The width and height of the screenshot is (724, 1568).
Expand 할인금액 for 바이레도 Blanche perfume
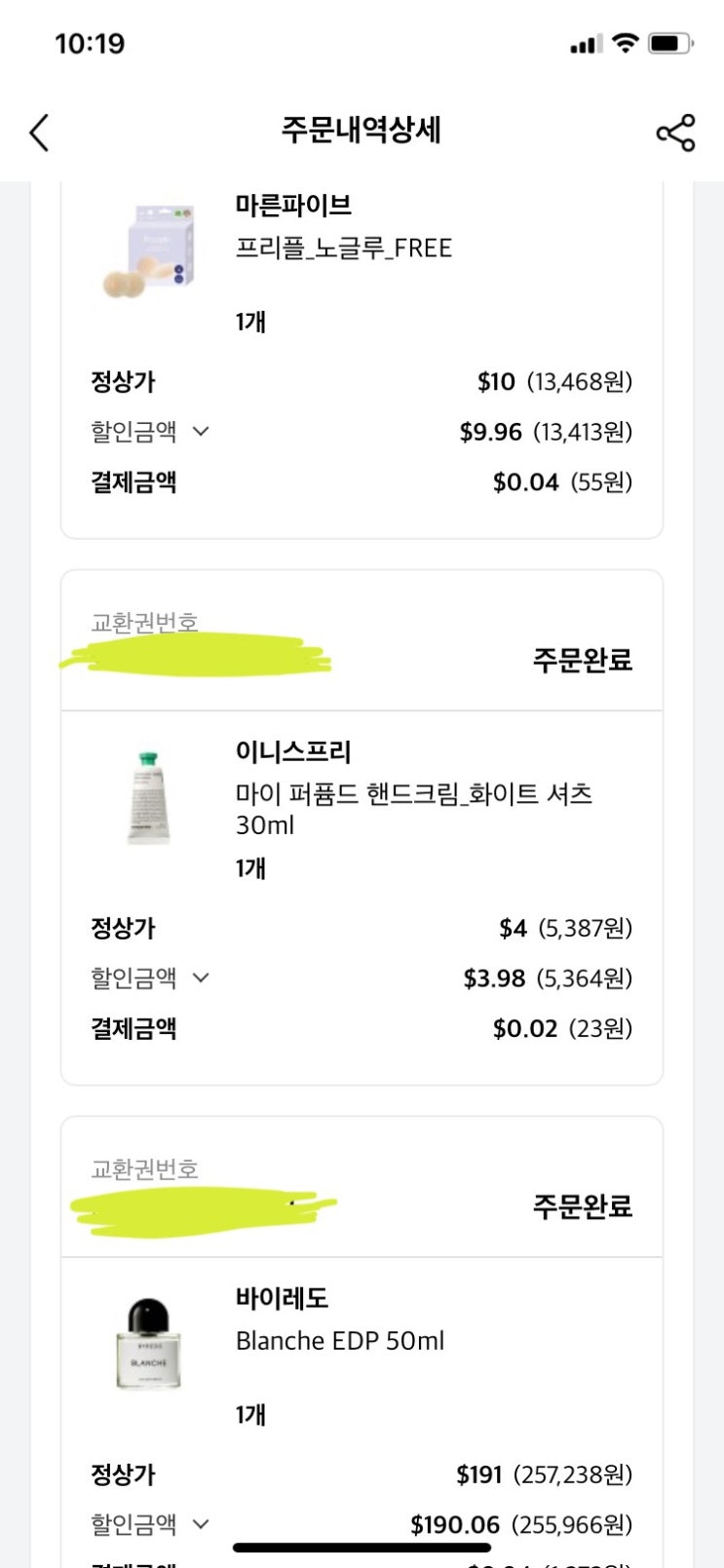(201, 1524)
